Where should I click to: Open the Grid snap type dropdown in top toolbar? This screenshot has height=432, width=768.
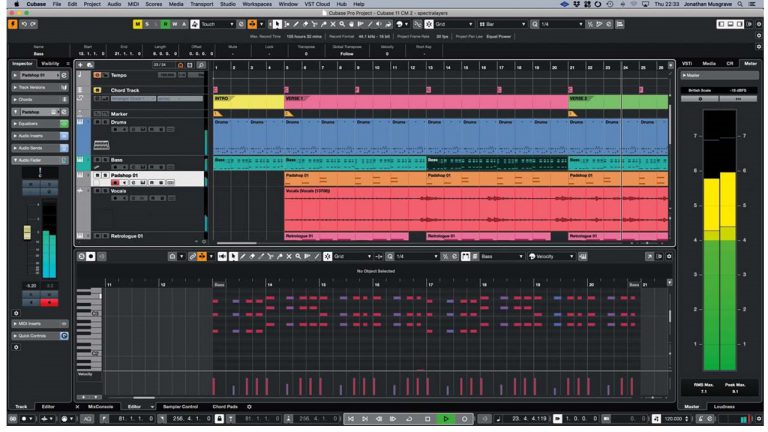(x=455, y=24)
